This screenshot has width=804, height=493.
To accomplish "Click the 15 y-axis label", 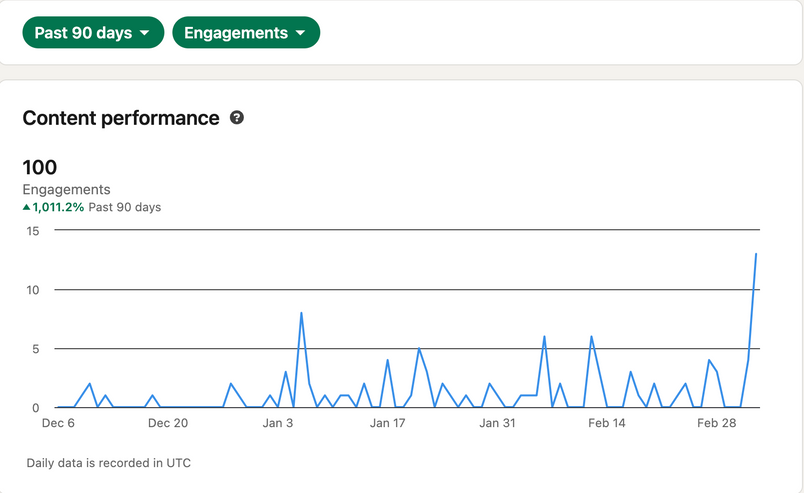I will (32, 231).
